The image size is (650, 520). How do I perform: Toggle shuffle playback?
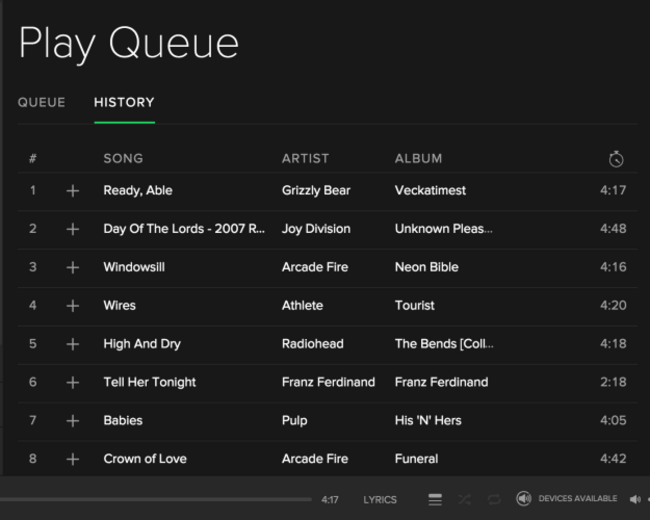click(464, 499)
